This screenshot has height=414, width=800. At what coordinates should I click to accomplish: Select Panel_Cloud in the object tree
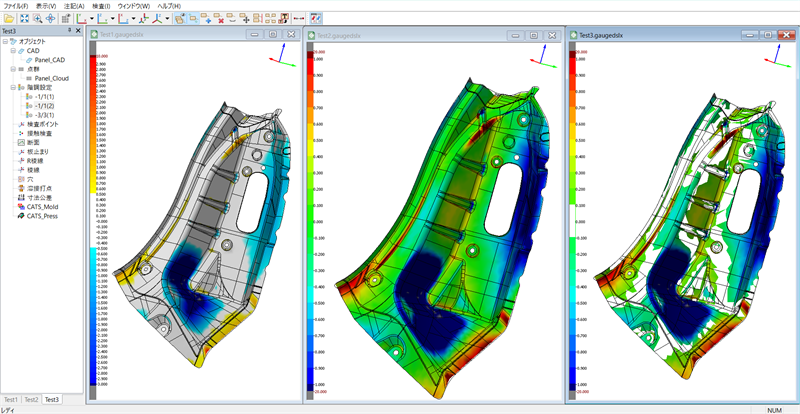point(51,78)
